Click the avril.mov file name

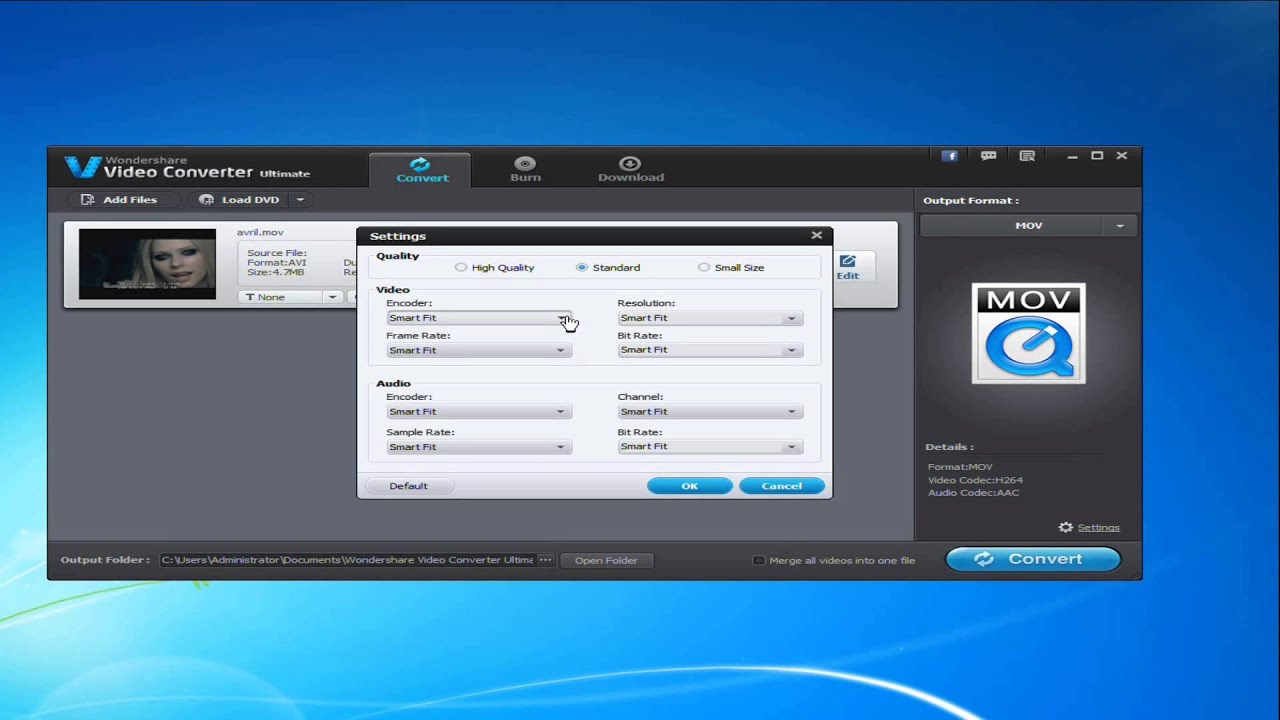point(260,232)
